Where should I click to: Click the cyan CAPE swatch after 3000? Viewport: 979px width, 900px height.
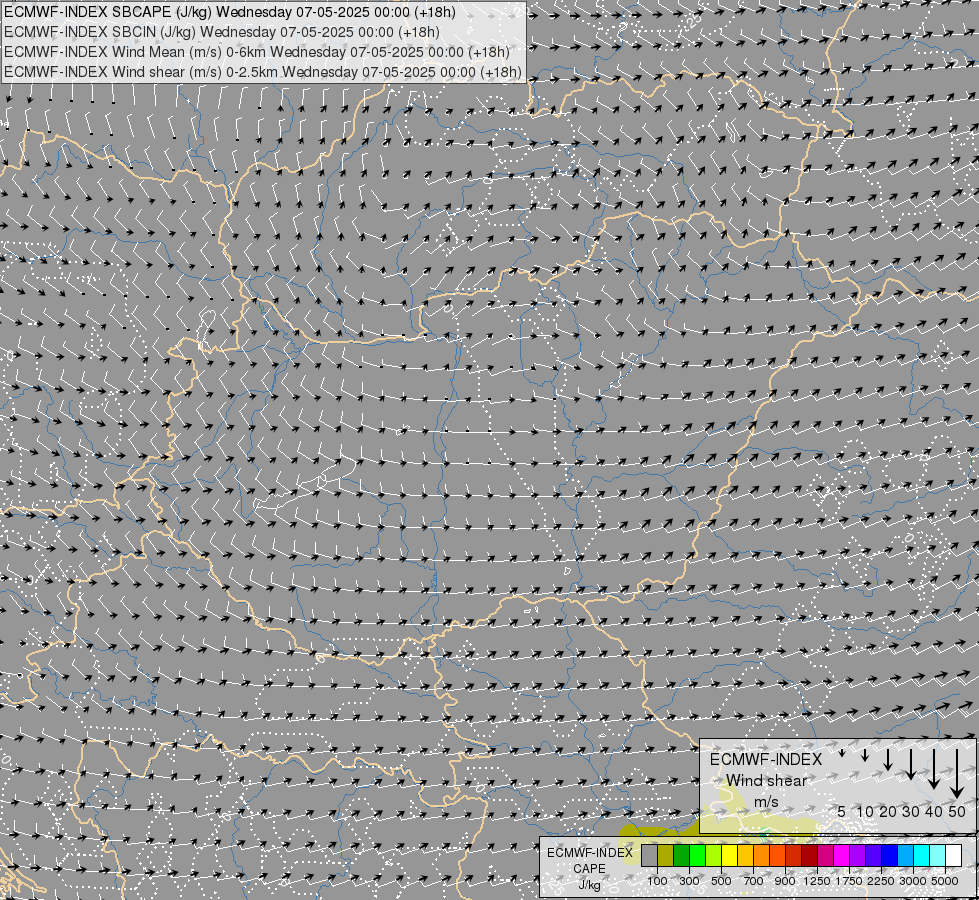(922, 855)
